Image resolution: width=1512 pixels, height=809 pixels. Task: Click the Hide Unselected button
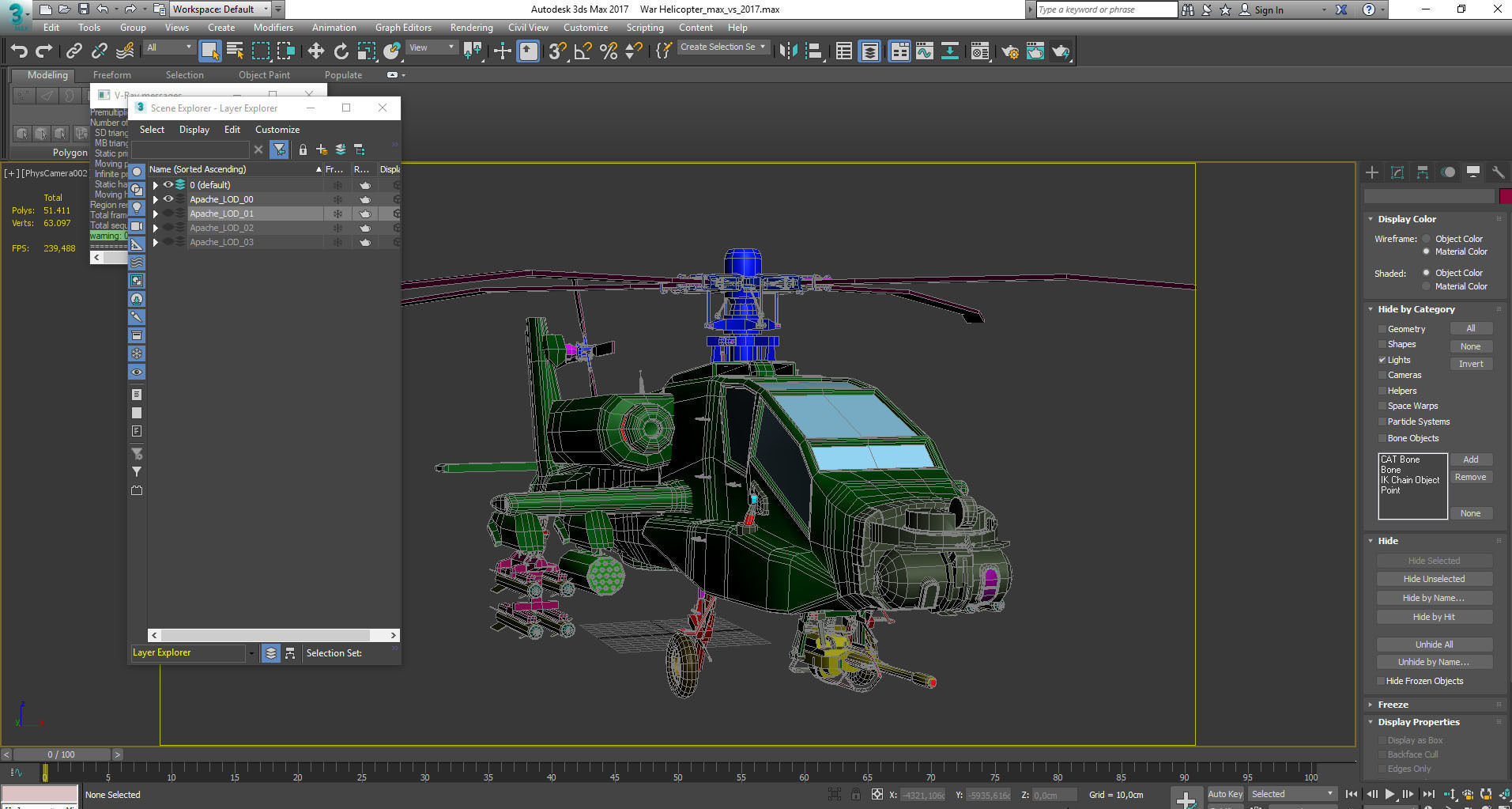1435,579
